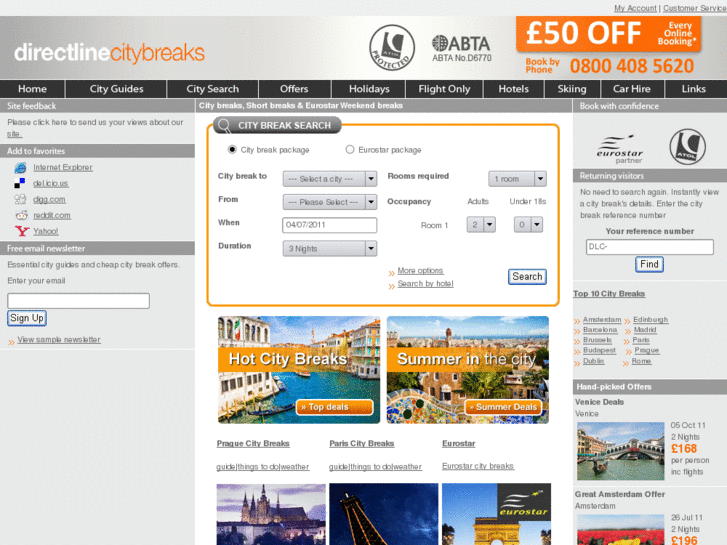
Task: Open the Barcelona city break link
Action: point(600,330)
